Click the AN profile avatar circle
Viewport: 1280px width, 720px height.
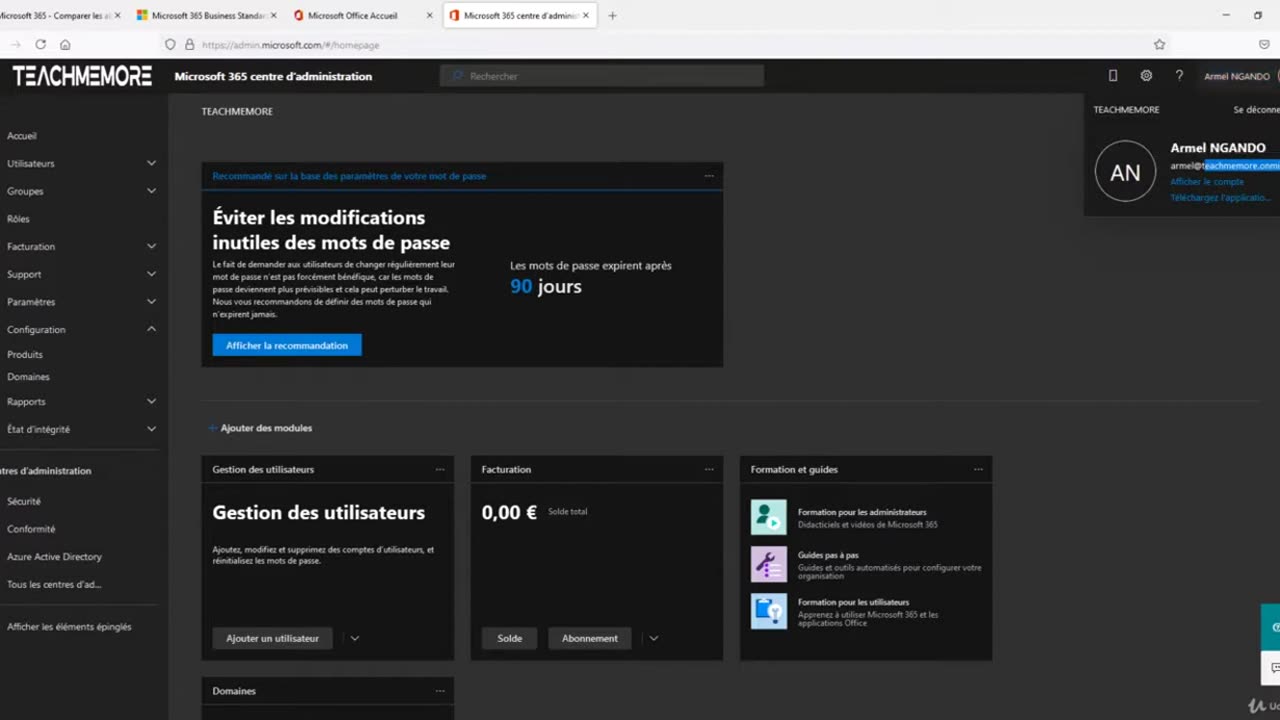coord(1125,171)
